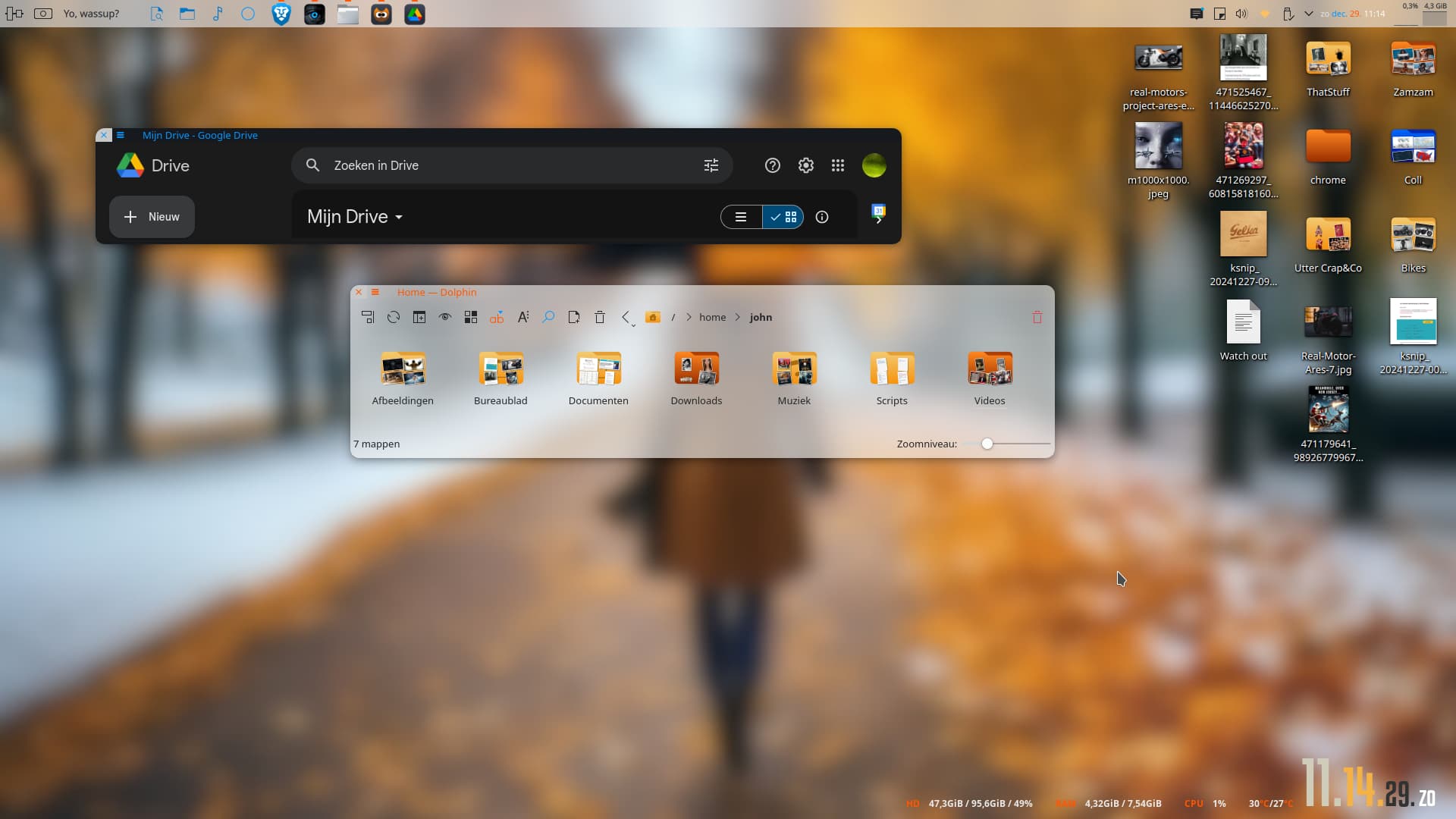Click the owl app icon in top panel
The height and width of the screenshot is (819, 1456).
pyautogui.click(x=381, y=14)
